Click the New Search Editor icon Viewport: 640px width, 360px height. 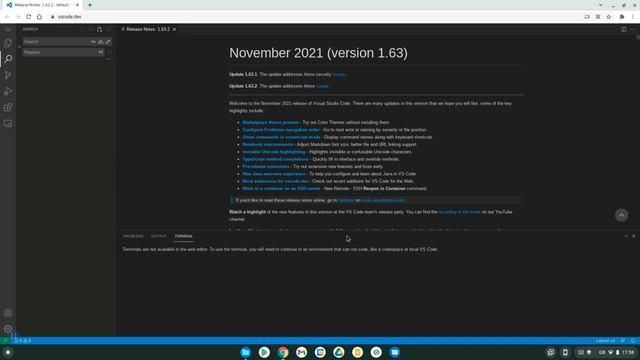tap(100, 29)
